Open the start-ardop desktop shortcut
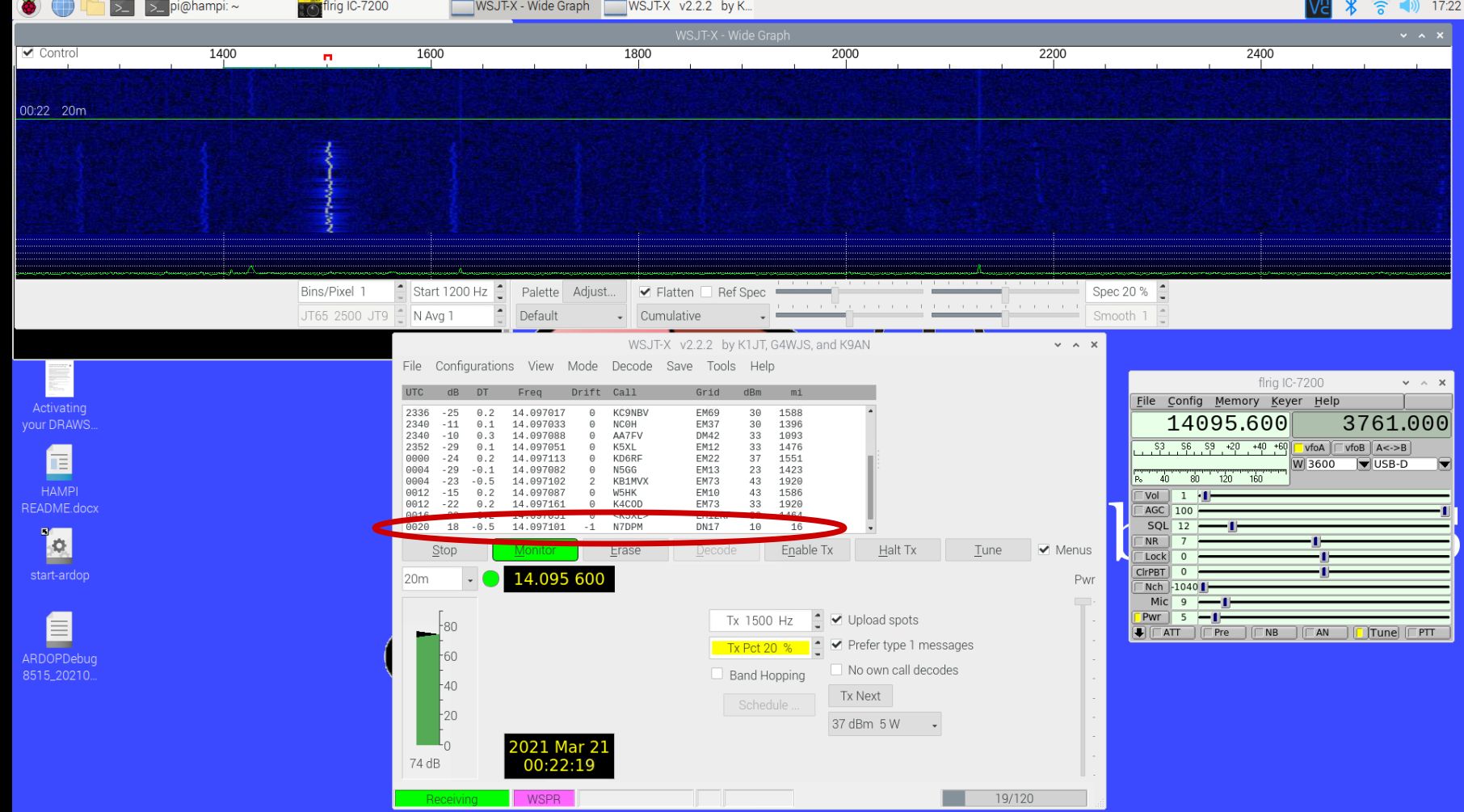Image resolution: width=1464 pixels, height=812 pixels. coord(59,547)
